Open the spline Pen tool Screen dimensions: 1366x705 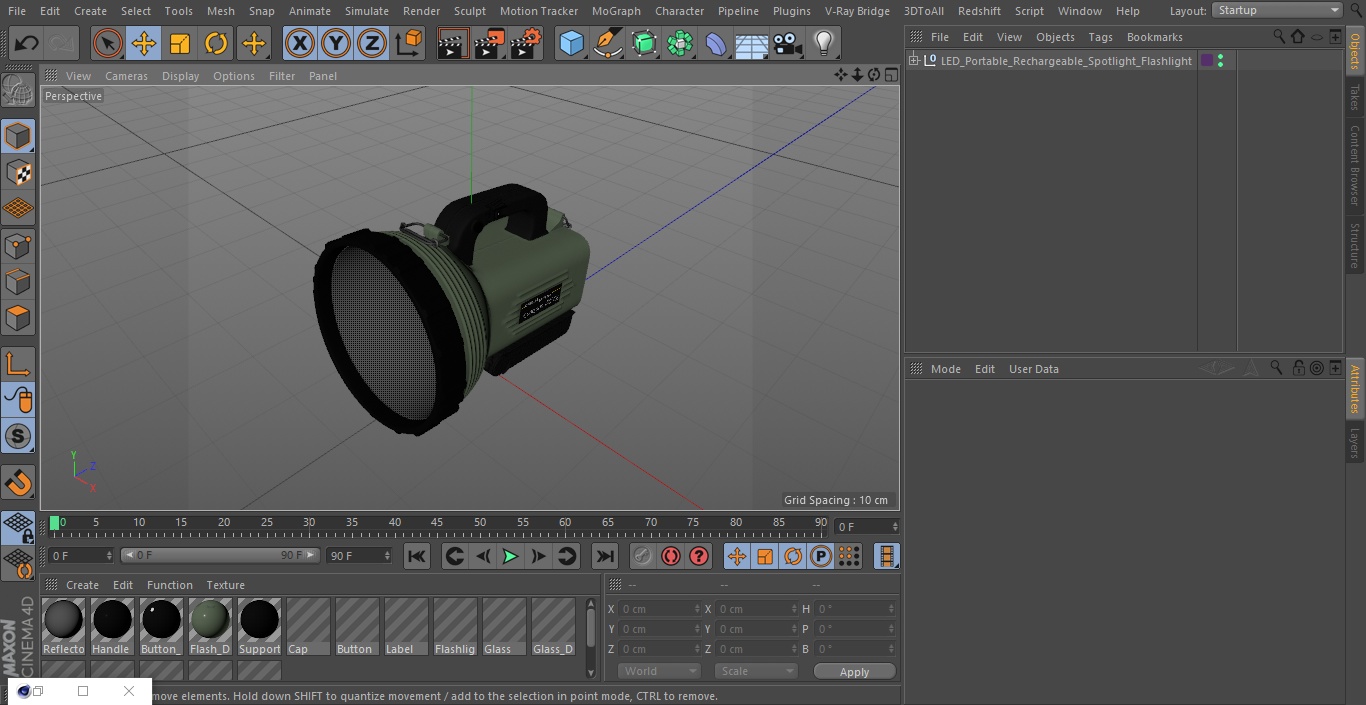[x=607, y=43]
